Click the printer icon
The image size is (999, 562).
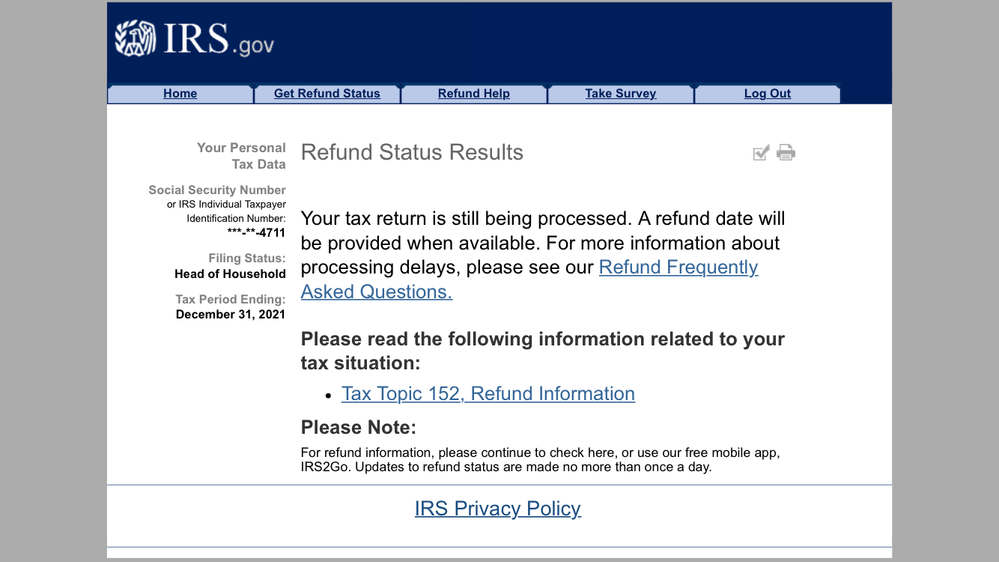pyautogui.click(x=786, y=153)
